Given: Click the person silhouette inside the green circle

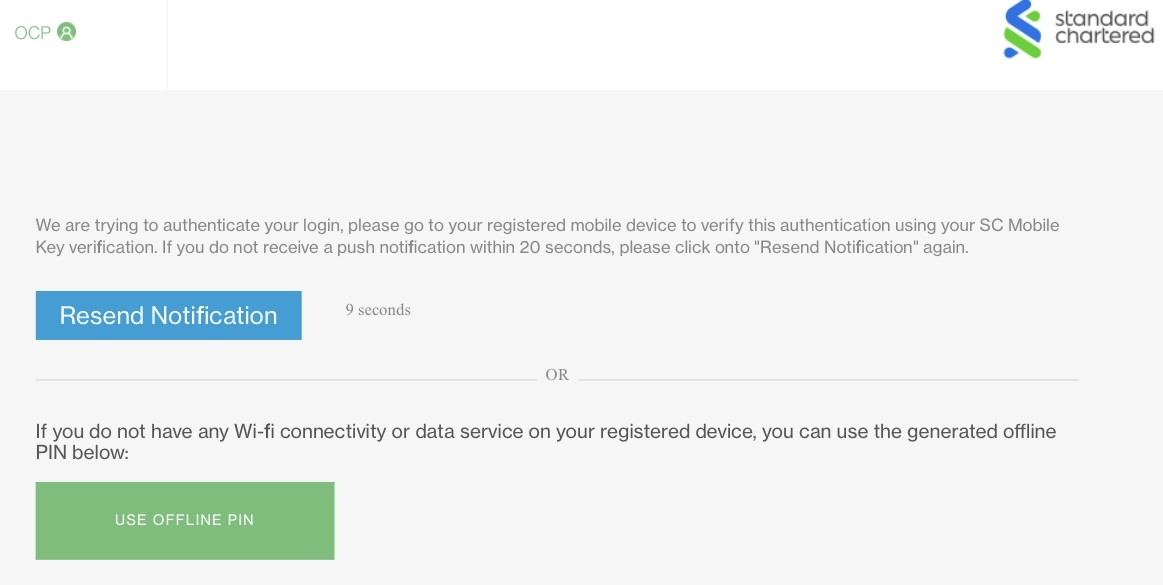Looking at the screenshot, I should tap(65, 31).
